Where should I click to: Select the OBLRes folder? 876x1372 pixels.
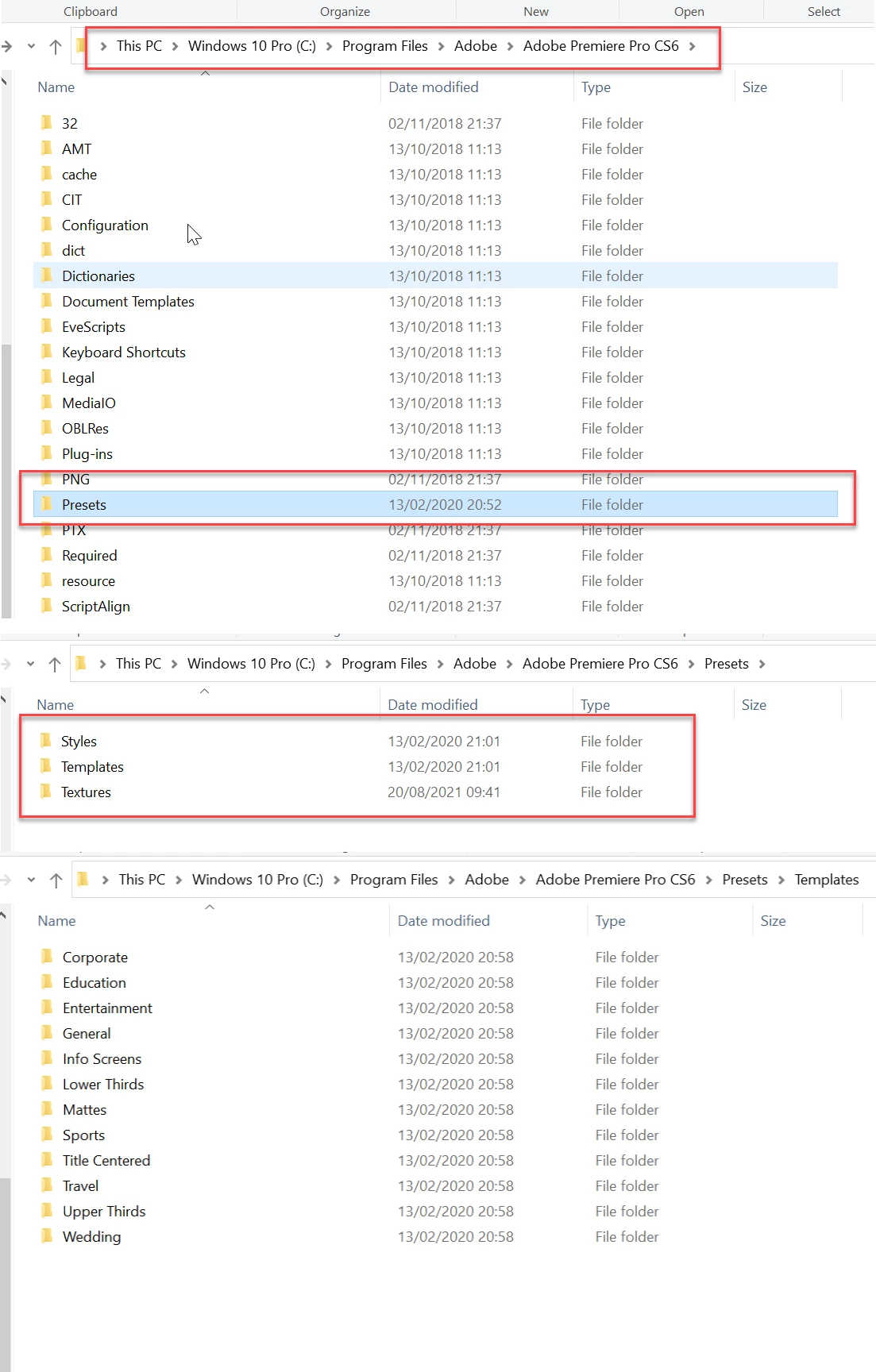coord(85,429)
